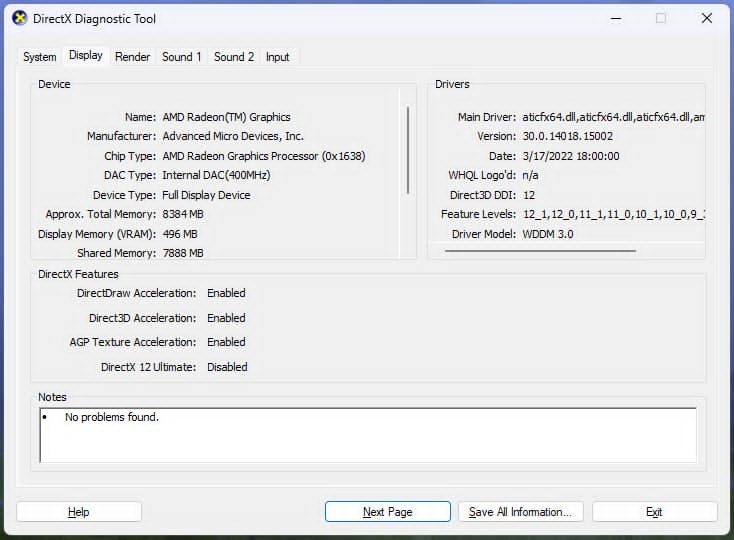Click 'Full Display Device' value

pyautogui.click(x=206, y=195)
